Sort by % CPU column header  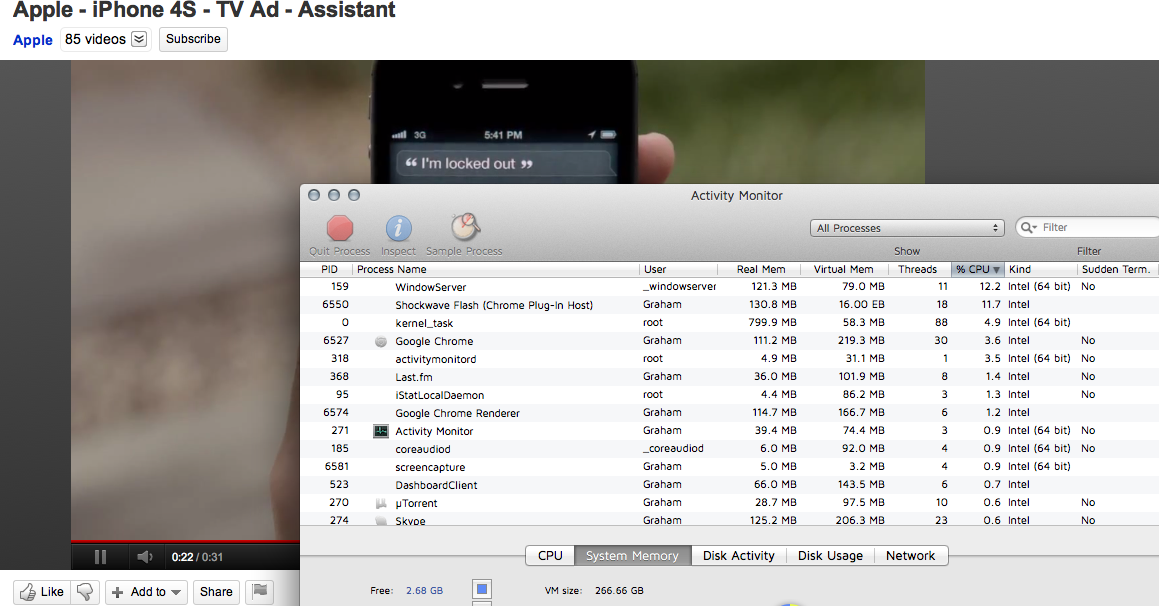[977, 269]
